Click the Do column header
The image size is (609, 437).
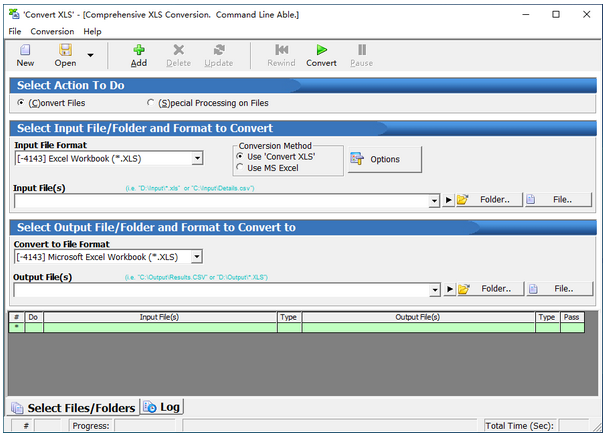pos(33,317)
